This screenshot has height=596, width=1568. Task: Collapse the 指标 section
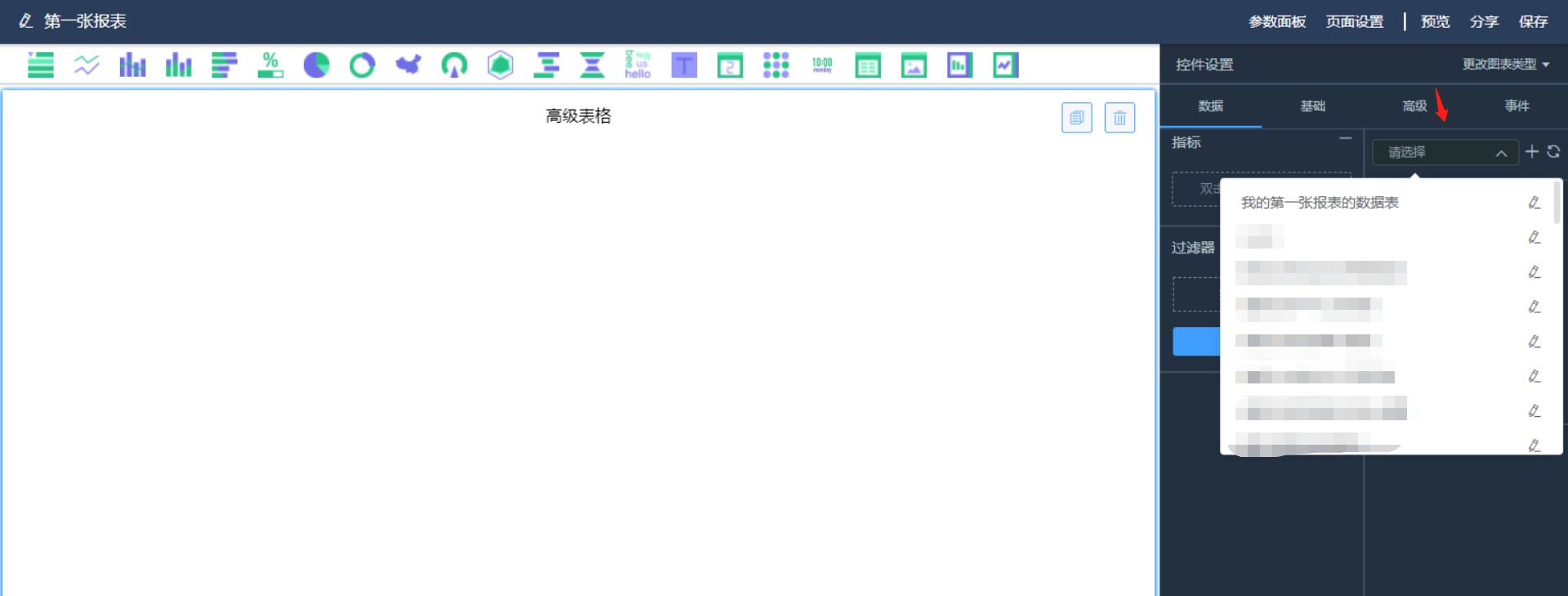coord(1345,138)
